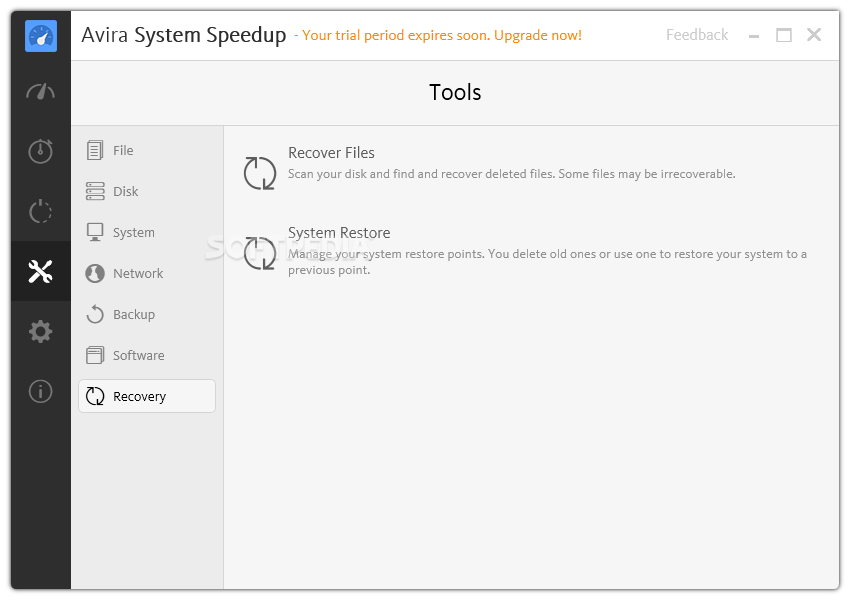Click the Network category globe icon
The width and height of the screenshot is (850, 600).
(95, 273)
